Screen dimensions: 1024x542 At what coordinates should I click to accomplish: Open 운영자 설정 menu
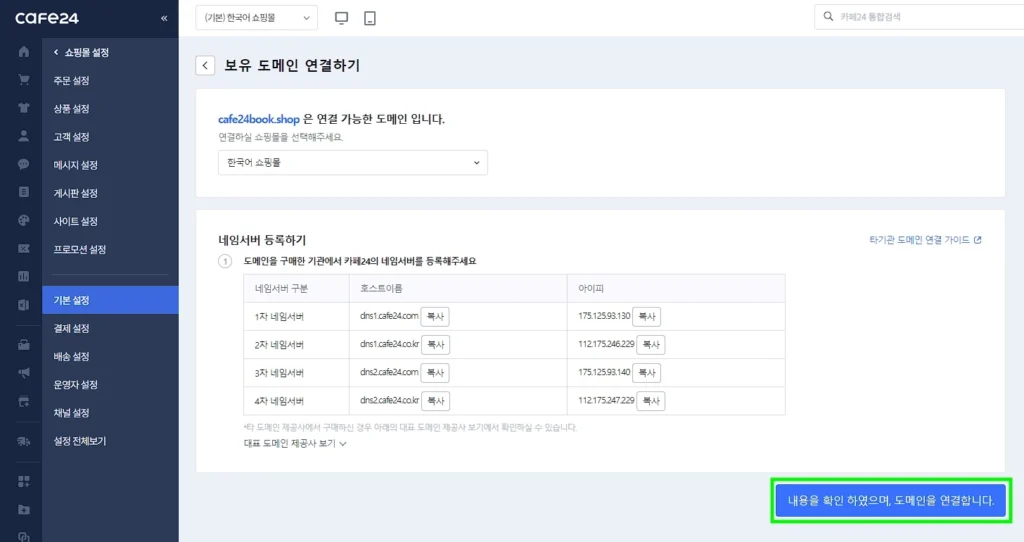[76, 384]
